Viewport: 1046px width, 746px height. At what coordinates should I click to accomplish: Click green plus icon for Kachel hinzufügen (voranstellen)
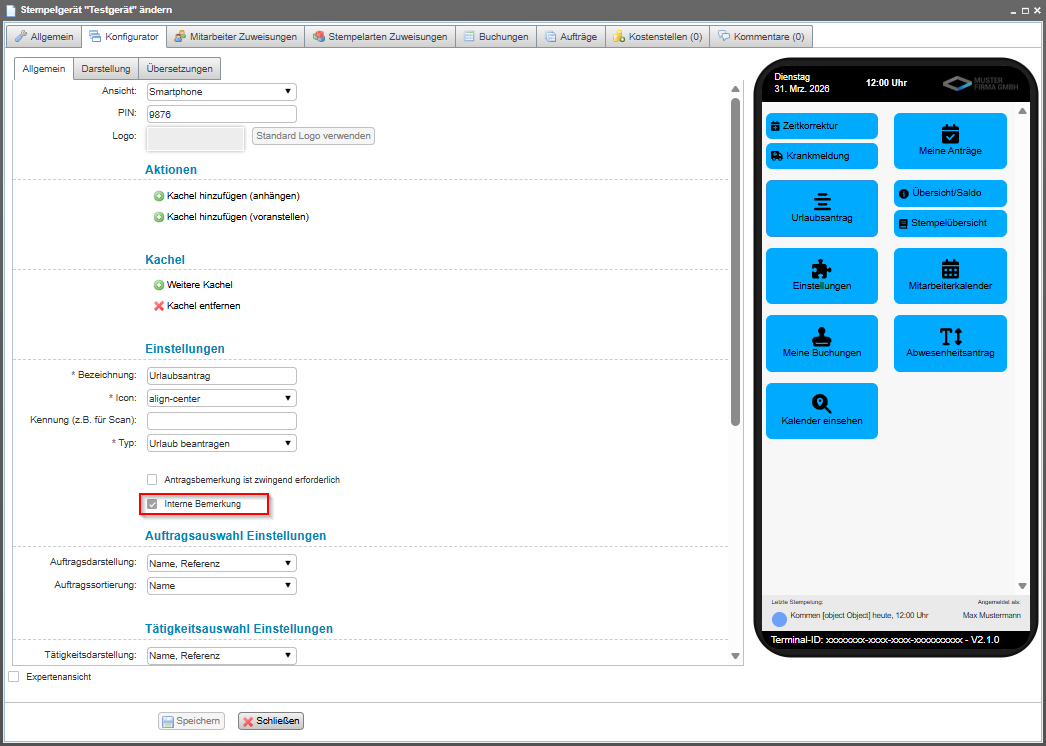tap(159, 217)
